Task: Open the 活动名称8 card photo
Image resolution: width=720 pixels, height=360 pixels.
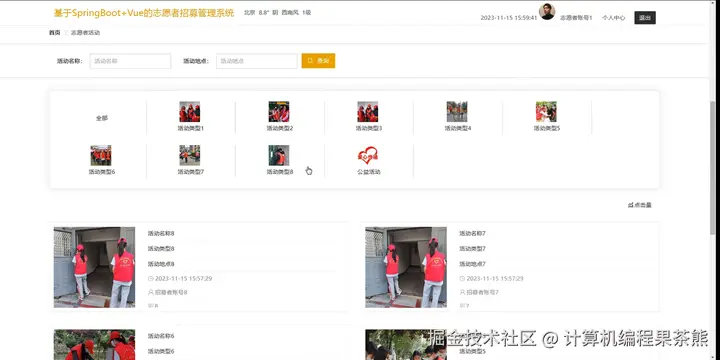Action: pyautogui.click(x=94, y=267)
